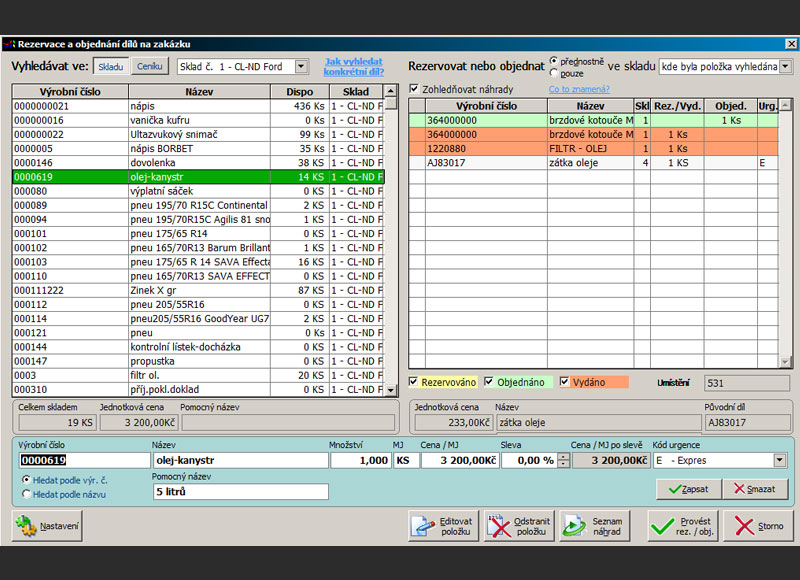Increase the Sleva percentage with the up arrow
Image resolution: width=800 pixels, height=580 pixels.
563,457
